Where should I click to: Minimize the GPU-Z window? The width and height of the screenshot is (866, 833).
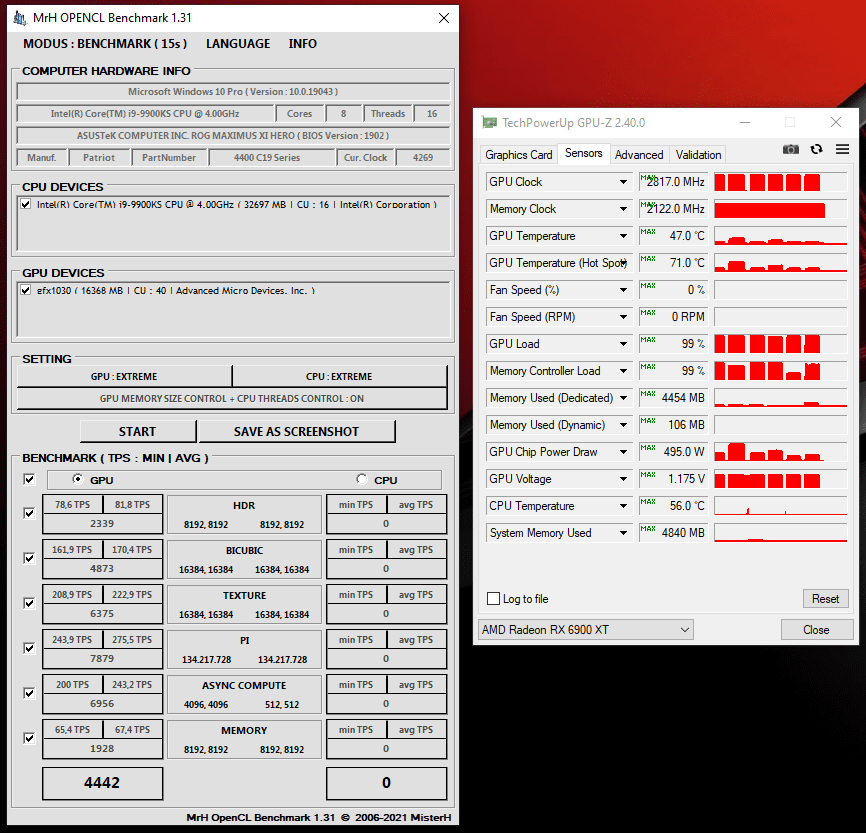pos(745,122)
